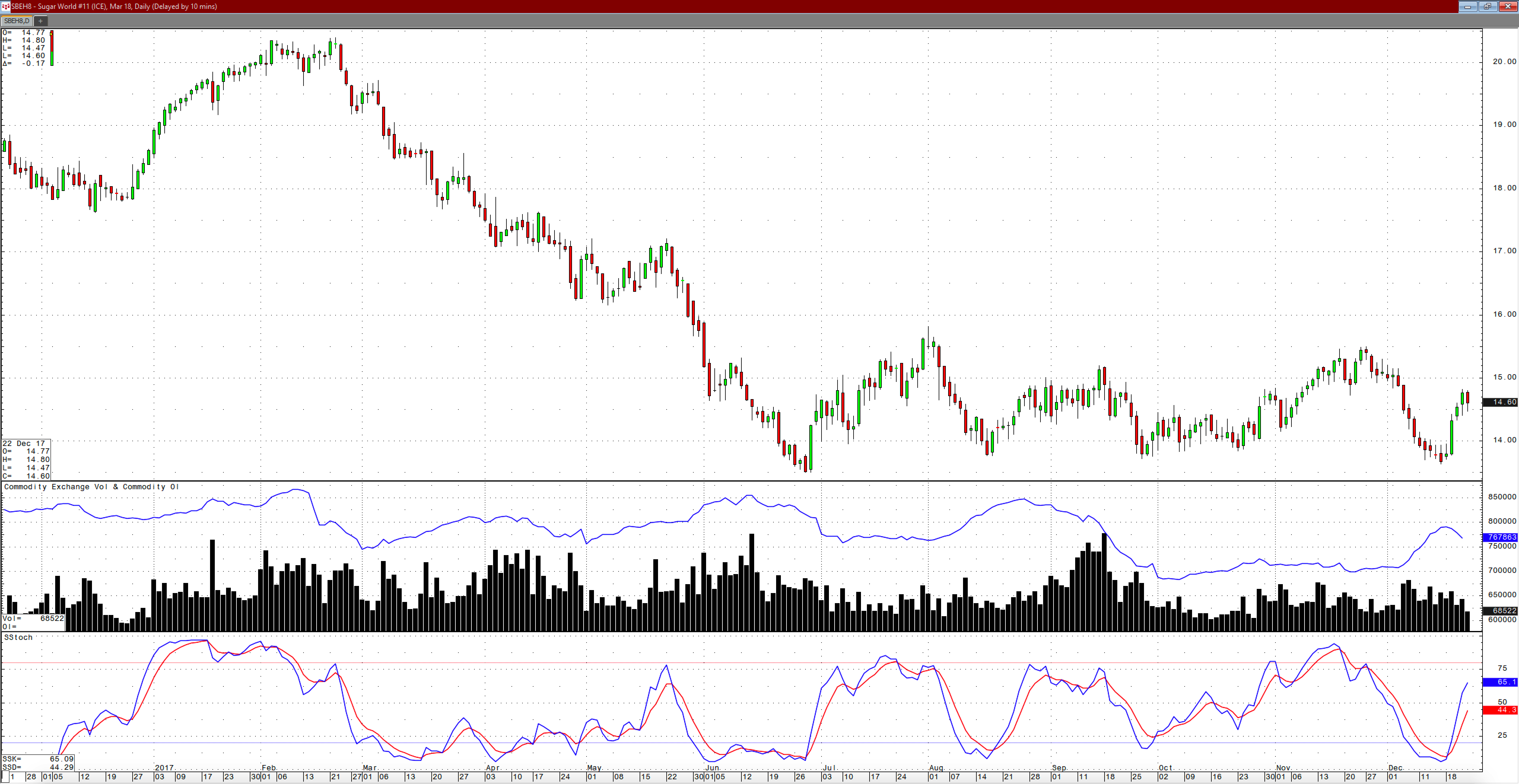This screenshot has height=784, width=1519.
Task: Click the '22 Dec 17' date in the cursor box
Action: pos(24,443)
